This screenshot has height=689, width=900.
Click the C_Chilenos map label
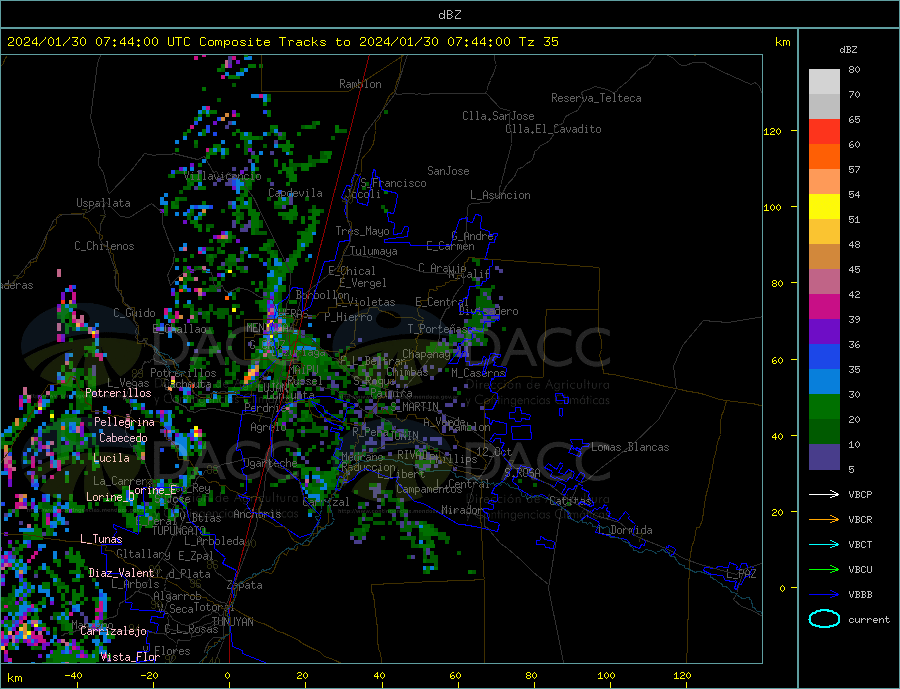[x=104, y=246]
